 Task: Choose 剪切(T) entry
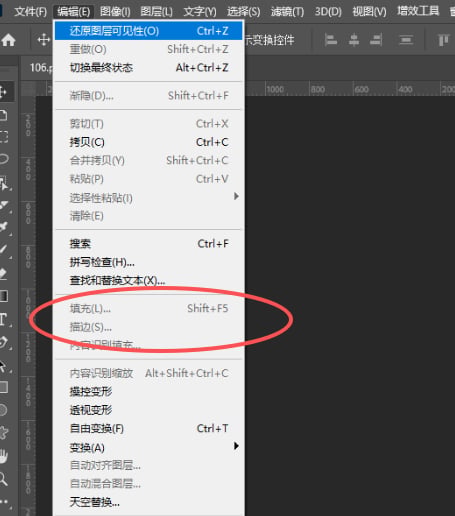point(149,124)
